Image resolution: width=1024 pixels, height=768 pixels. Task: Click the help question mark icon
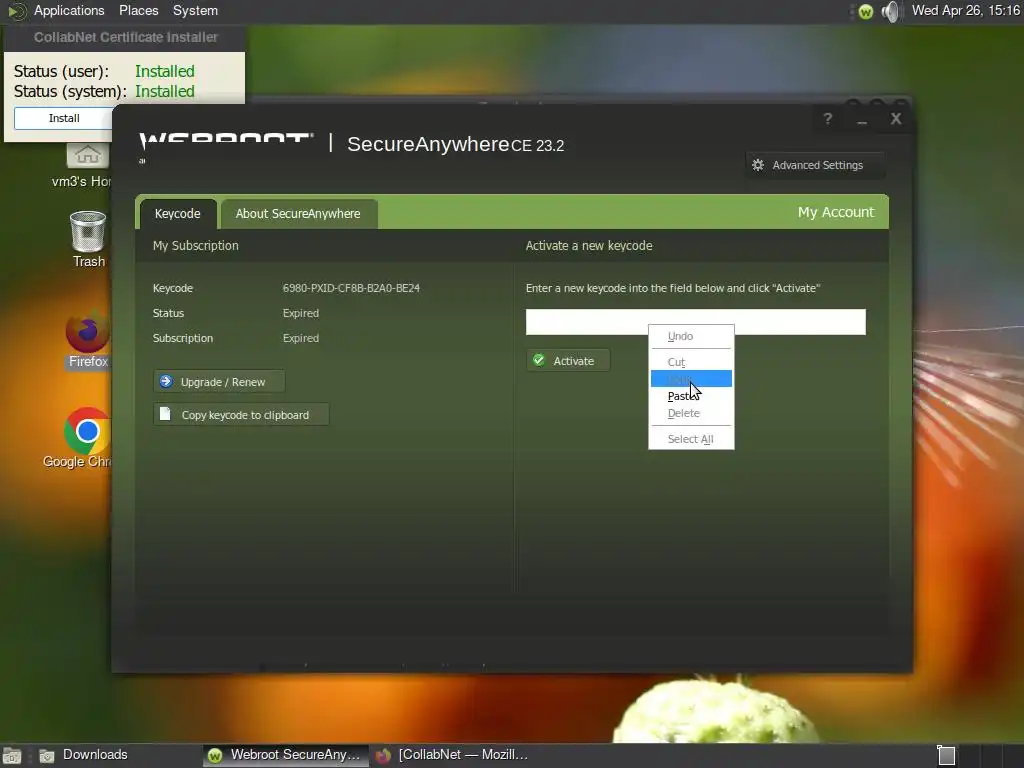827,119
